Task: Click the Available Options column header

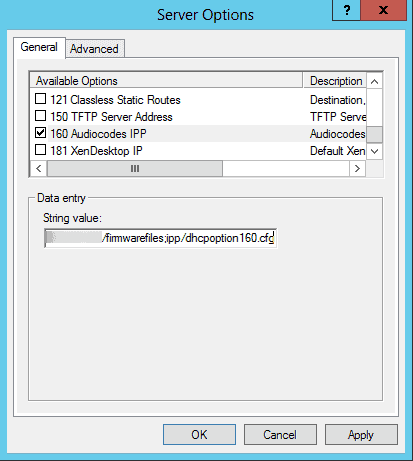Action: (166, 81)
